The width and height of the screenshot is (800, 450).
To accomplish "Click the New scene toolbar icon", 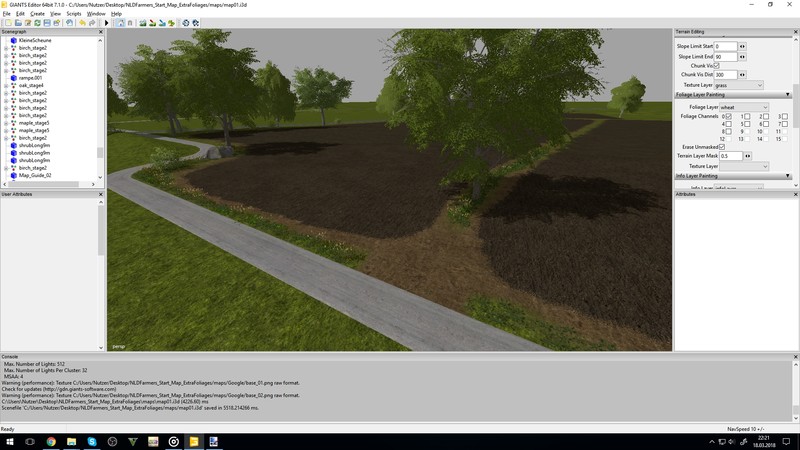I will [x=8, y=23].
